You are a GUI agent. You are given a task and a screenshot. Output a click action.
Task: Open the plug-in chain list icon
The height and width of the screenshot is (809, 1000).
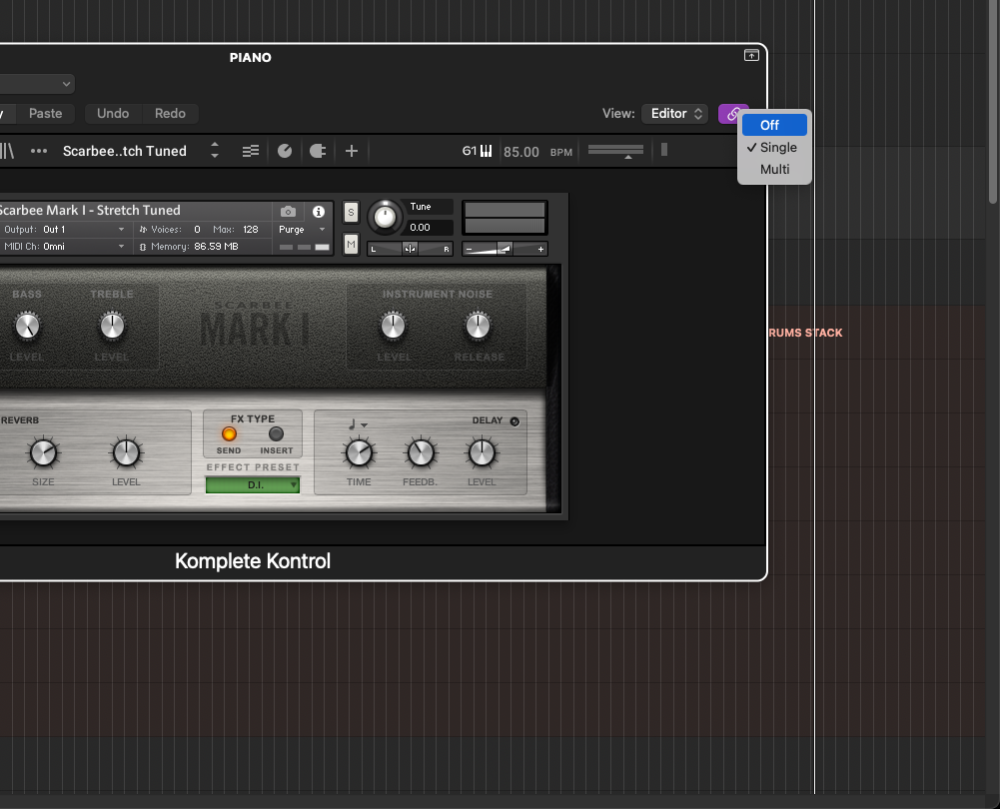tap(251, 151)
